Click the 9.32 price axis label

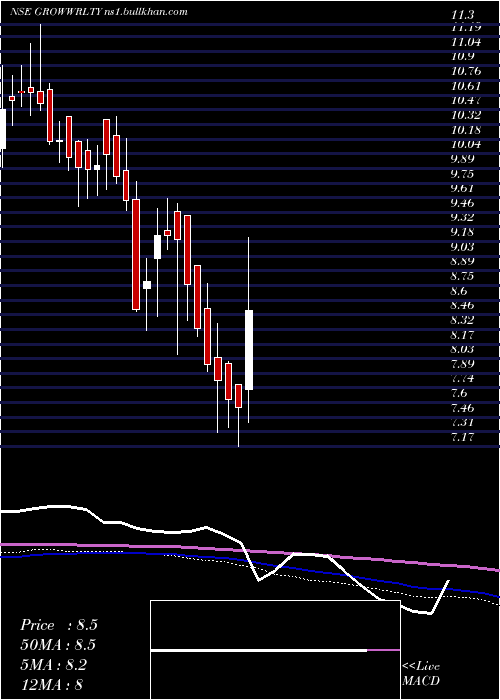(x=462, y=217)
